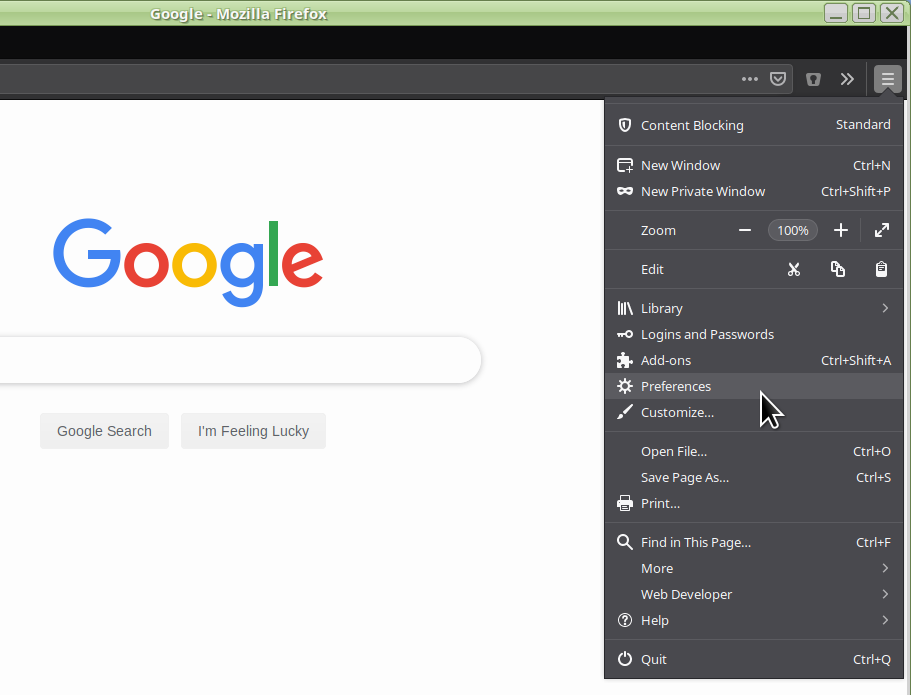Reset zoom via the 100% indicator
The image size is (911, 695).
pyautogui.click(x=793, y=230)
